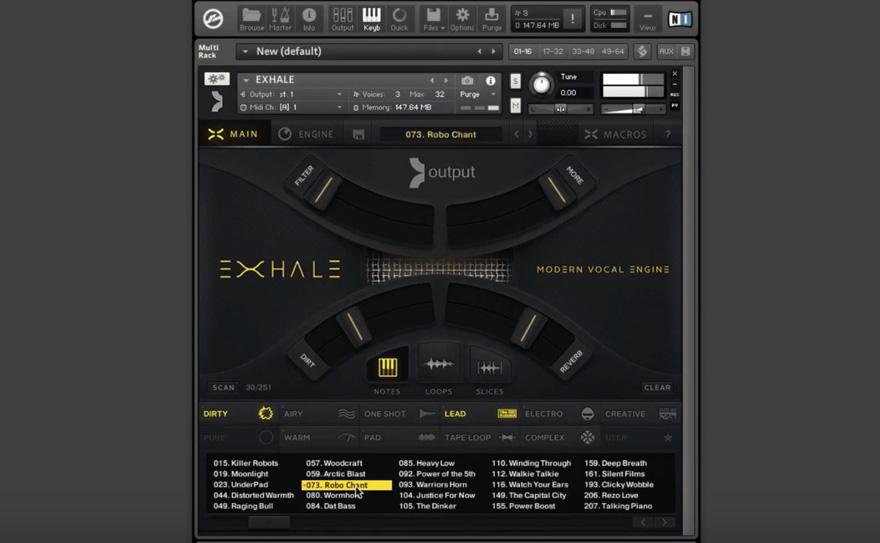Screen dimensions: 880x543
Task: Select the SLICES mode icon
Action: 489,368
